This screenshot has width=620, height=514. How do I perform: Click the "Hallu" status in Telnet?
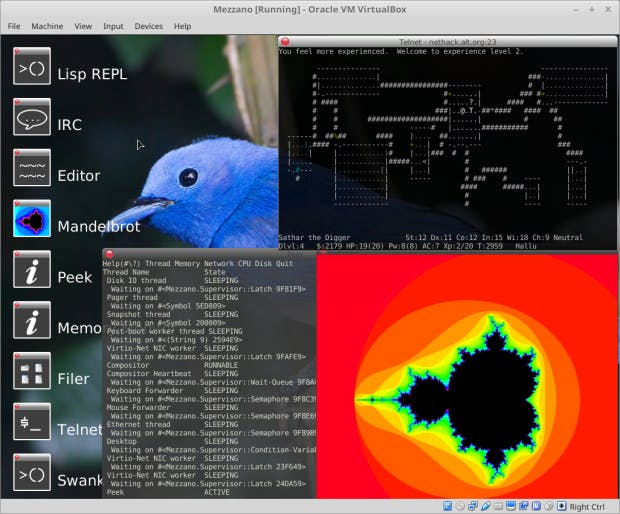pyautogui.click(x=526, y=246)
